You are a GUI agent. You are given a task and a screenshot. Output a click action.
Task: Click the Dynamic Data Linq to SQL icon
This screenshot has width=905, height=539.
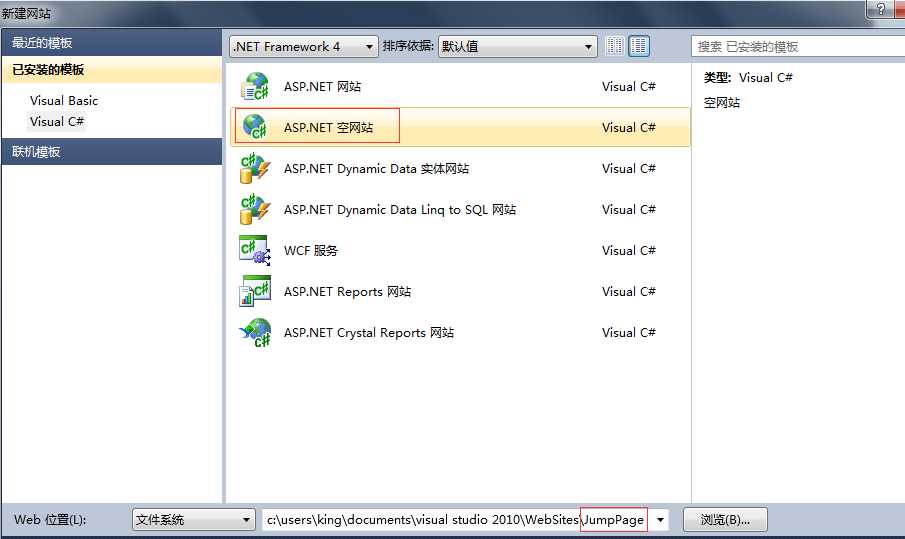255,209
